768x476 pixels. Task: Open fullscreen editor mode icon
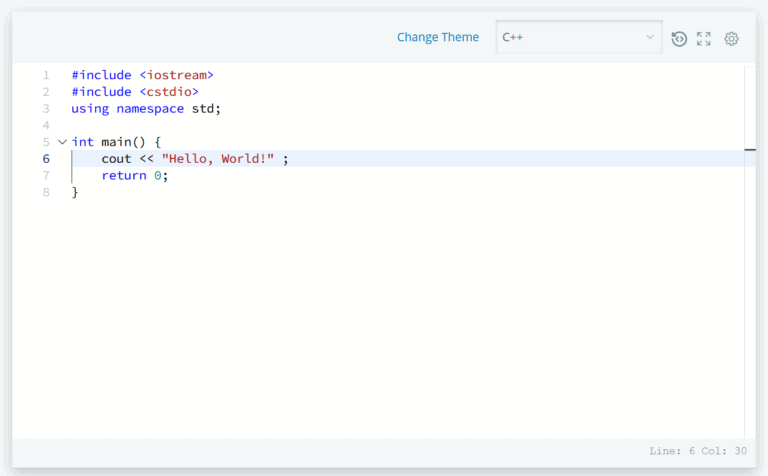[x=704, y=39]
